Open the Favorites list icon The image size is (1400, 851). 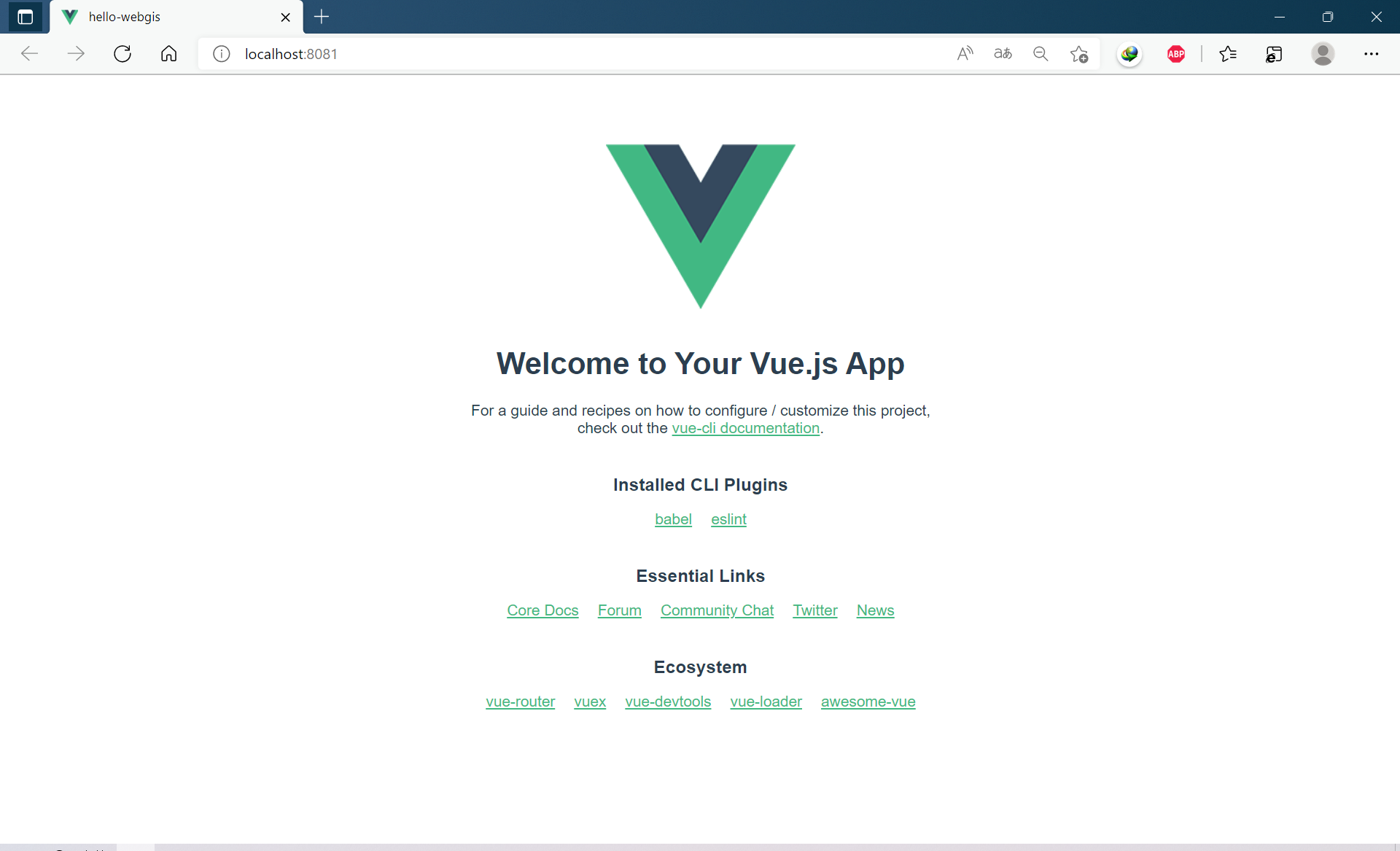1228,54
